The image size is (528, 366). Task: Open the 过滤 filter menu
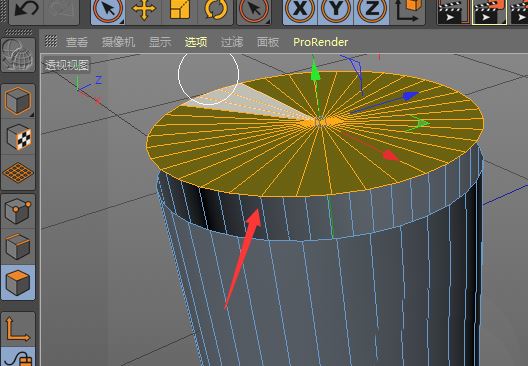tap(232, 42)
